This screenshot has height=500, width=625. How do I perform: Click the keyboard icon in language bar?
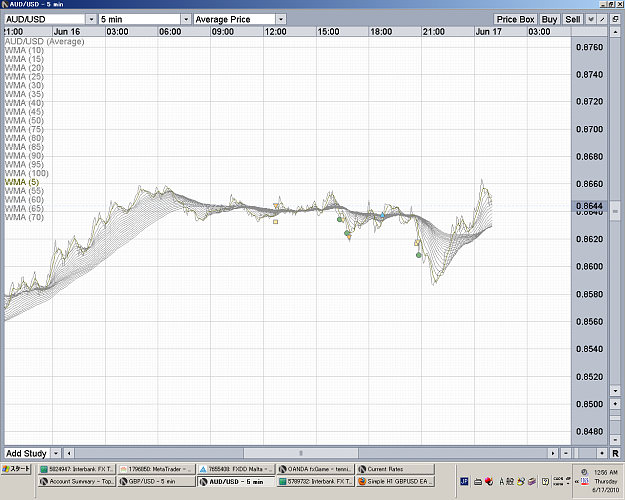pyautogui.click(x=478, y=482)
